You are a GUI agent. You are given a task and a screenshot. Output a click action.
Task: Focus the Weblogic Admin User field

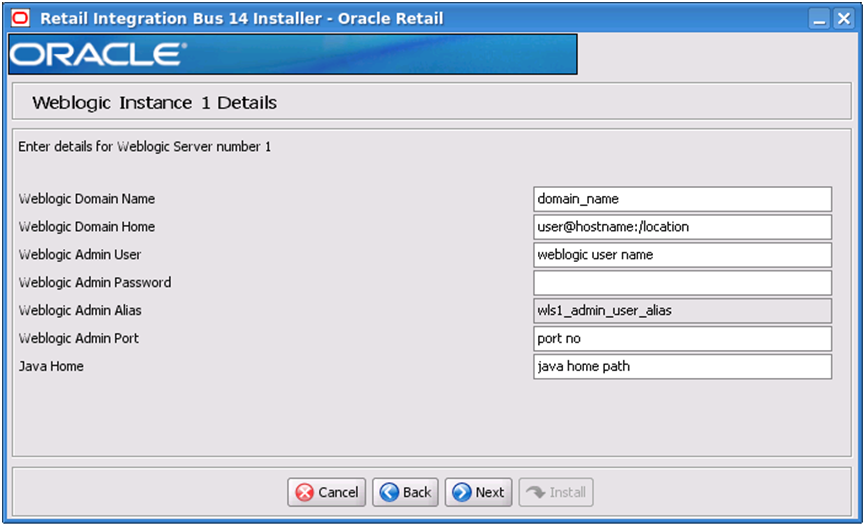point(682,255)
